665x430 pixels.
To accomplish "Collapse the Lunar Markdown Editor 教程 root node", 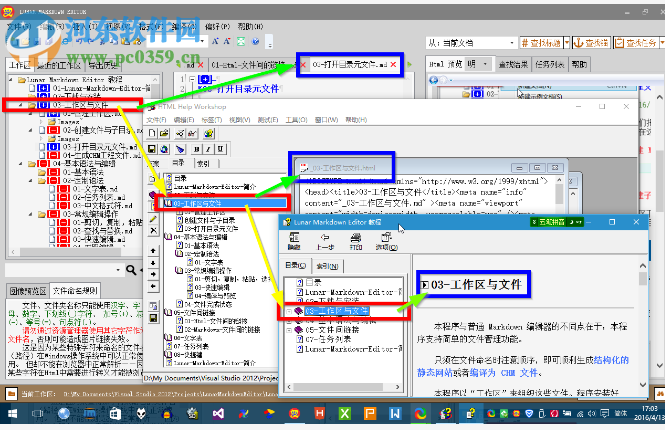I will [x=11, y=80].
